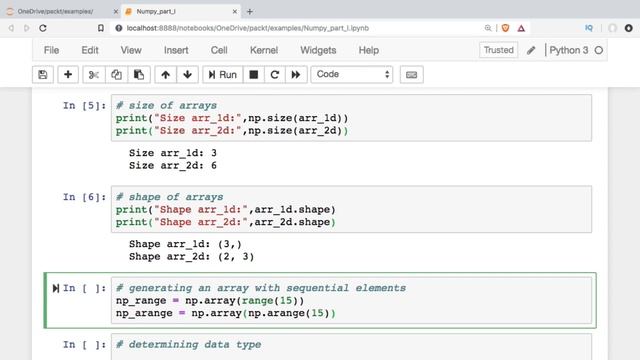Image resolution: width=640 pixels, height=360 pixels.
Task: Copy selected cells with the toolbar icon
Action: click(116, 75)
